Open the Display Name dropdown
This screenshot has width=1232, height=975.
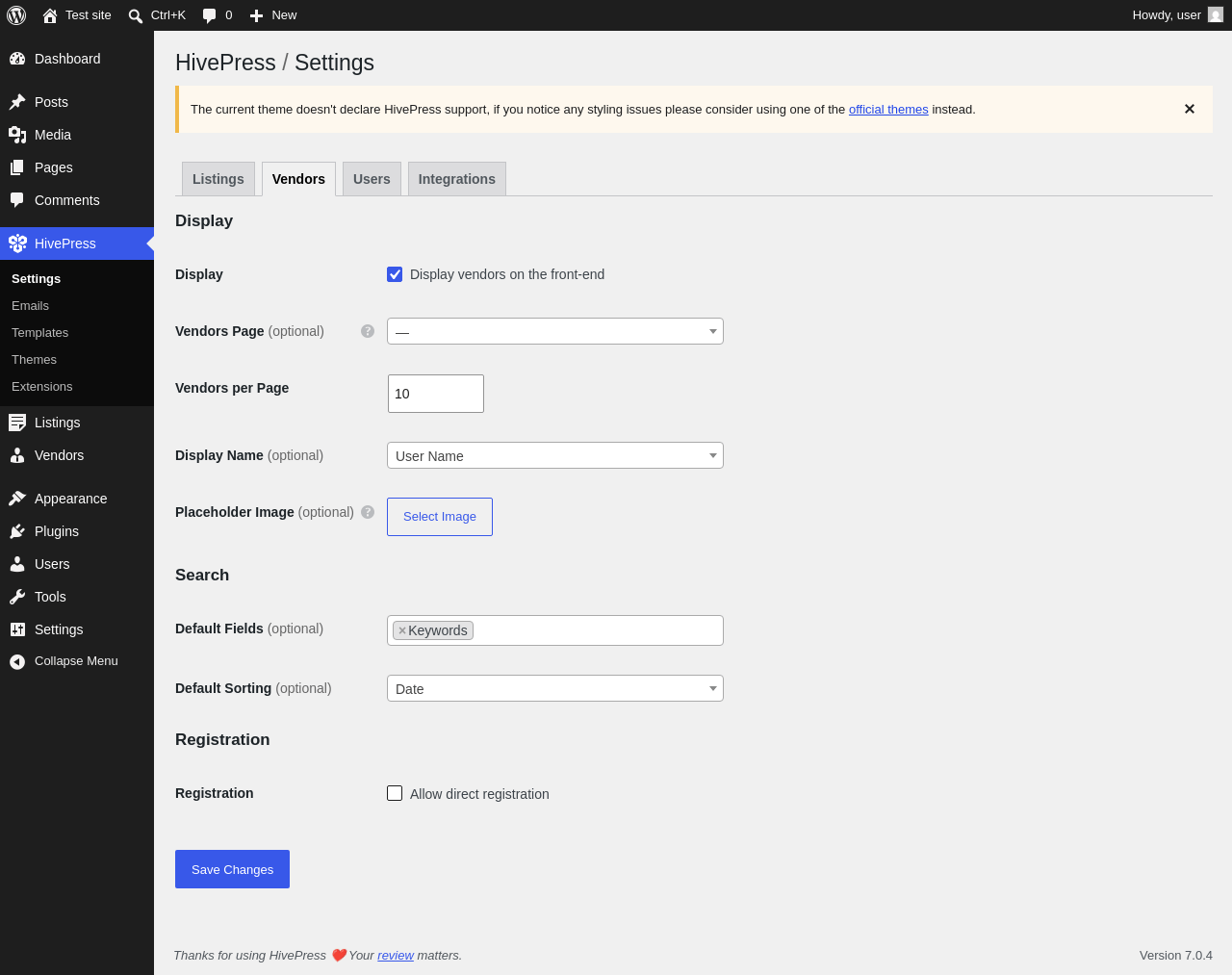point(555,455)
